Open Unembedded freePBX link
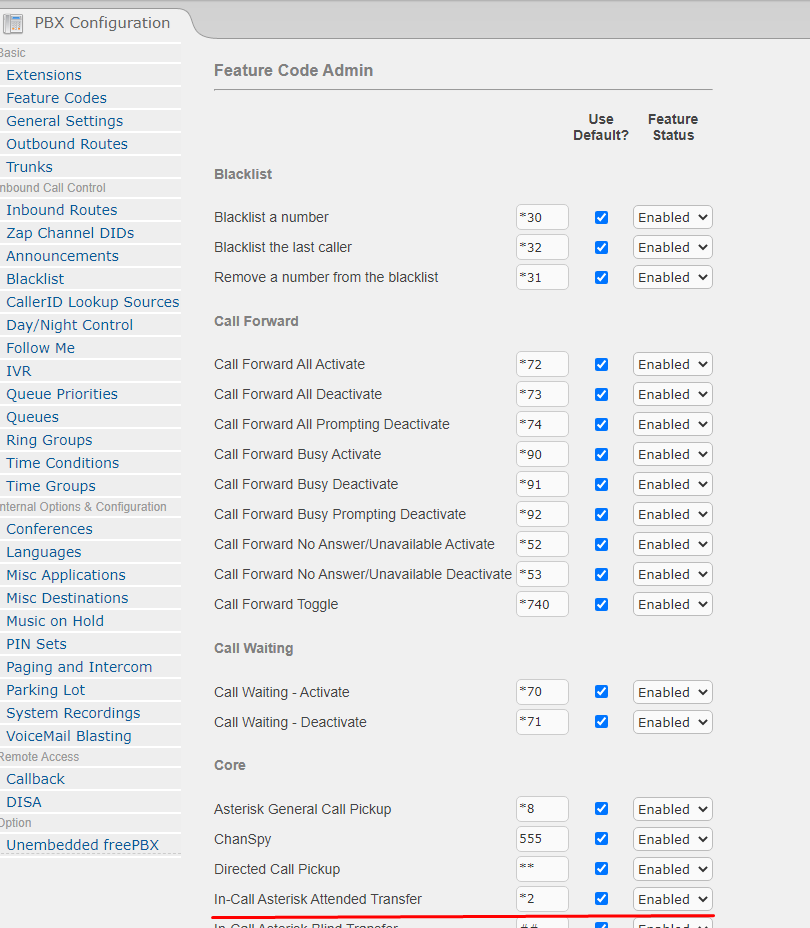 point(82,846)
